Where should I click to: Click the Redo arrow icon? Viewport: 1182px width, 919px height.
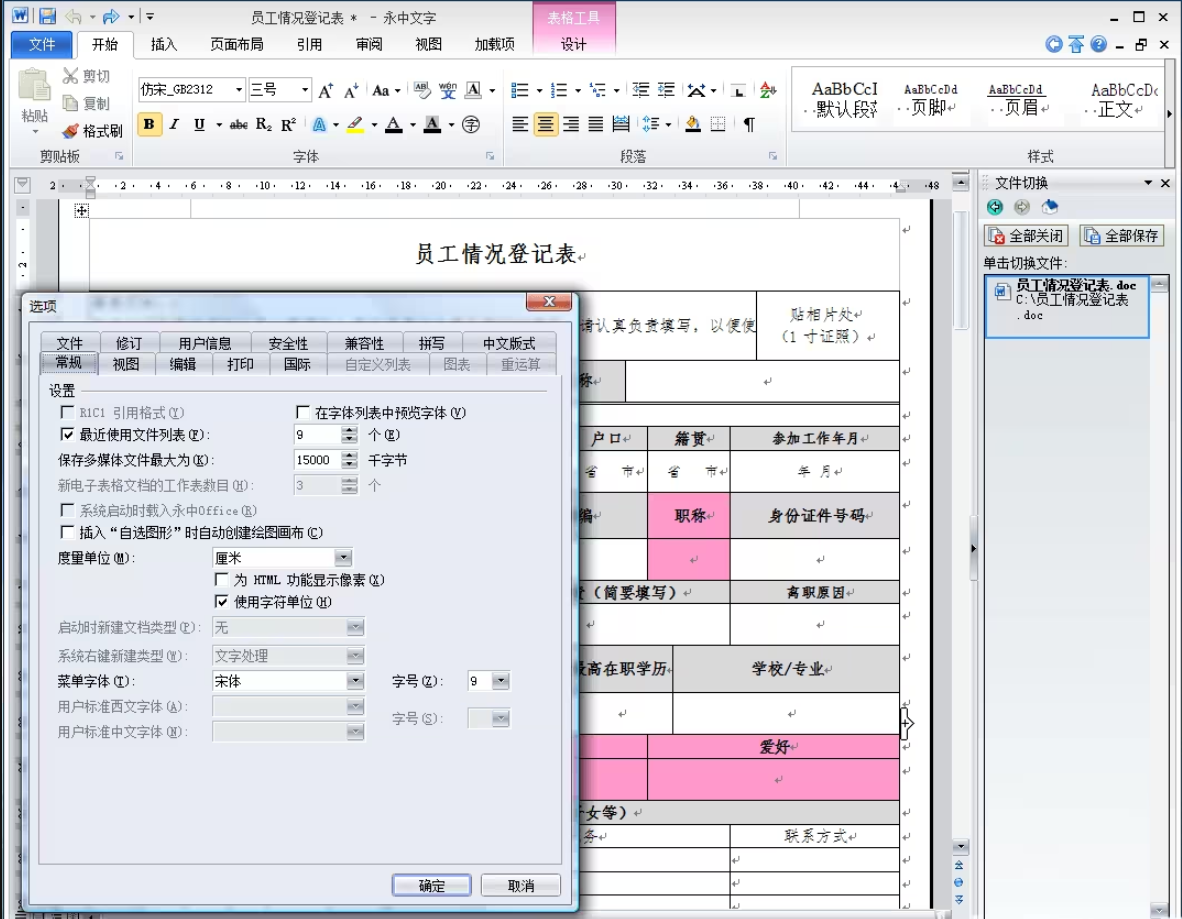pyautogui.click(x=112, y=16)
